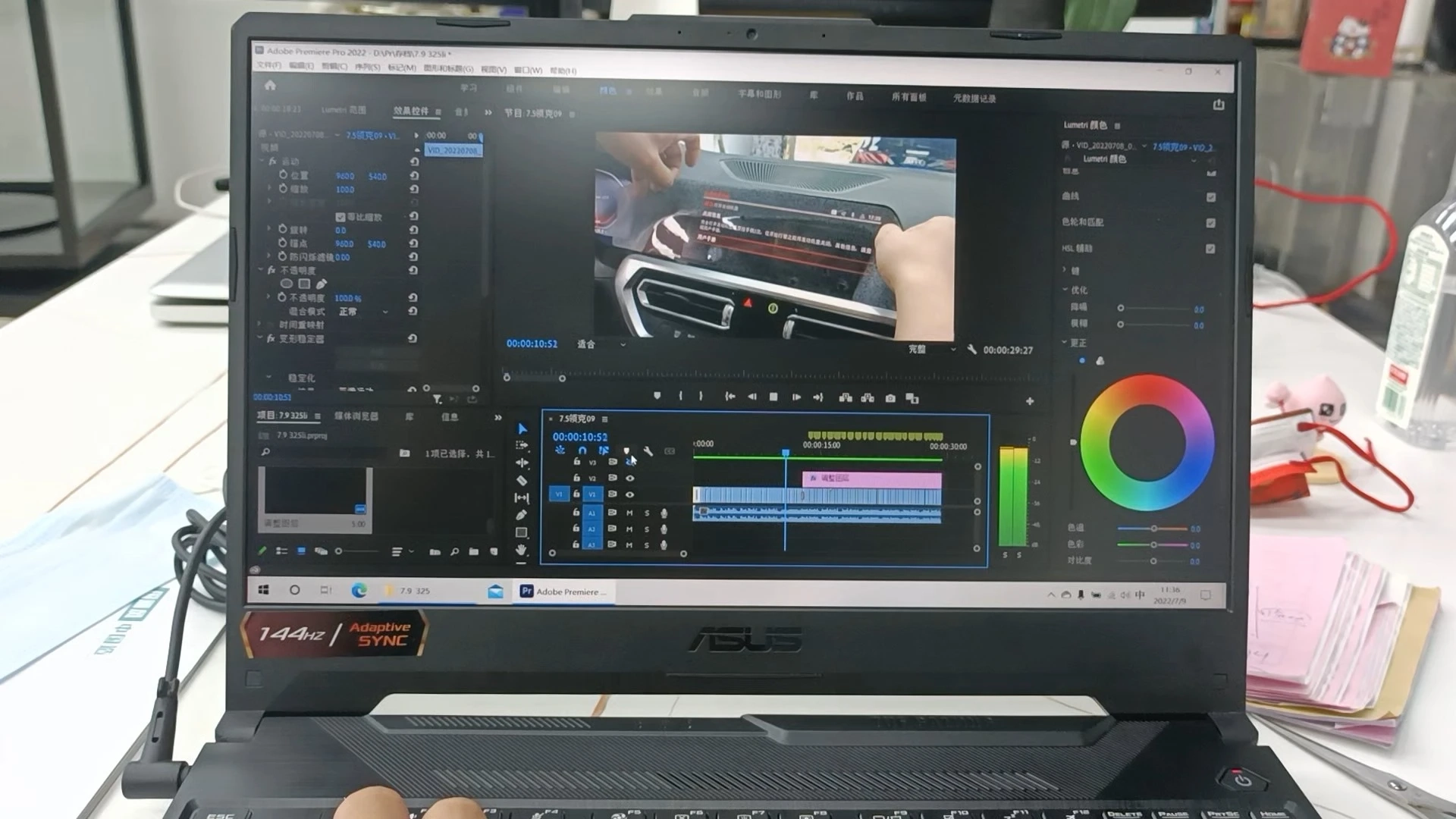Toggle 曲线 curves section checkbox
Viewport: 1456px width, 819px height.
[x=1211, y=197]
